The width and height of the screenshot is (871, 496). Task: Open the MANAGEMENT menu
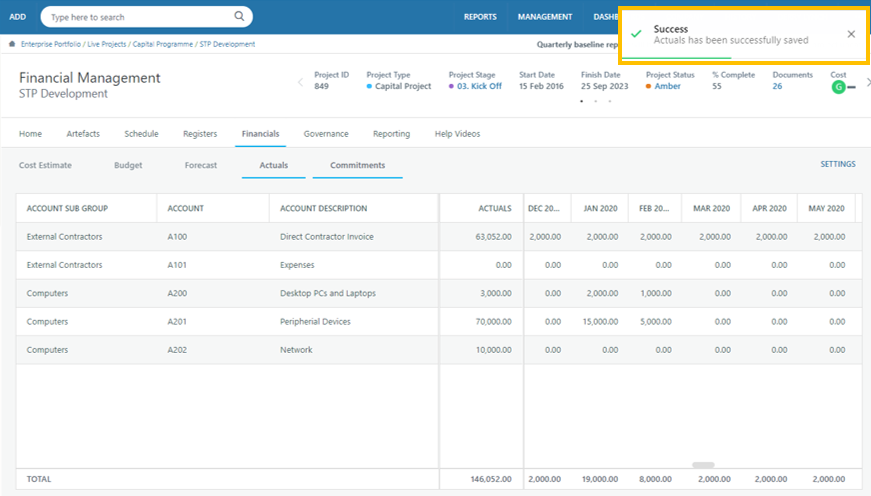tap(544, 17)
